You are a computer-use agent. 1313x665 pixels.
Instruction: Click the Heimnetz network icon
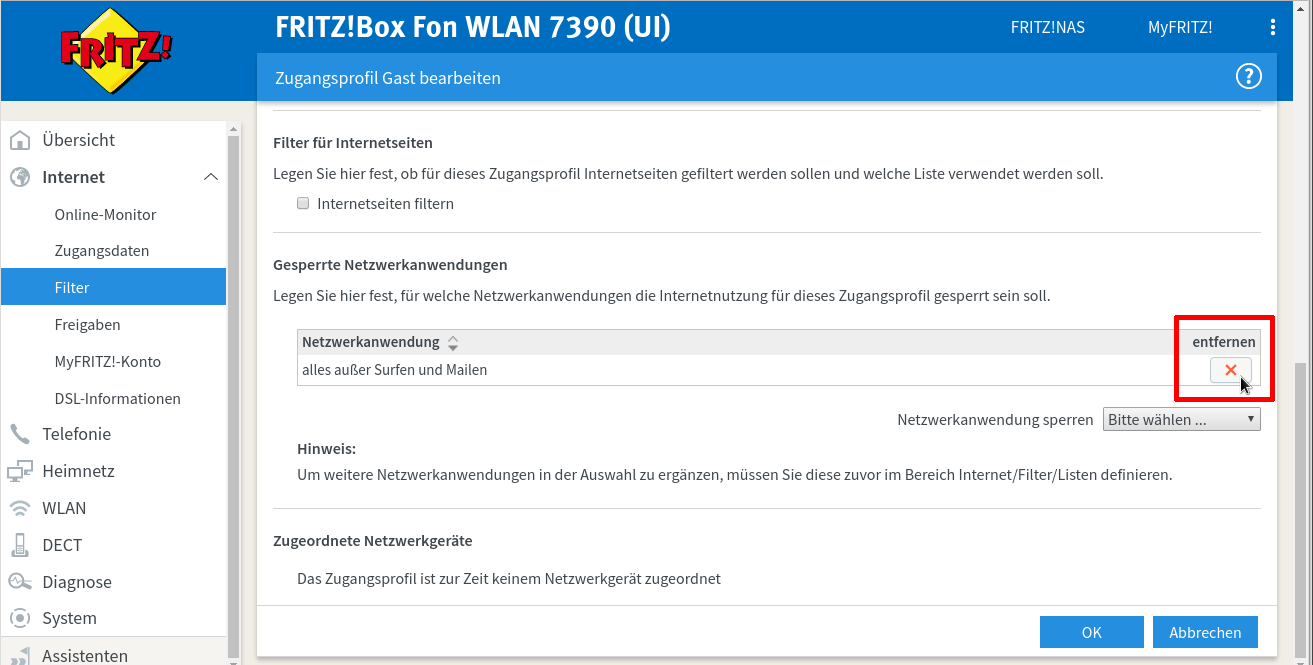pyautogui.click(x=20, y=471)
